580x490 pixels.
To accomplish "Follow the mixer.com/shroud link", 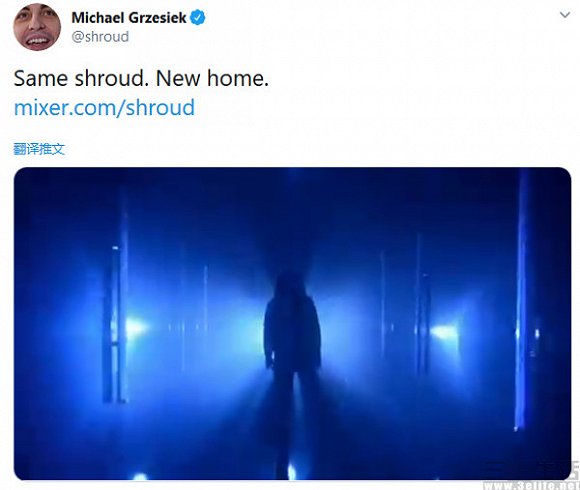I will point(104,108).
